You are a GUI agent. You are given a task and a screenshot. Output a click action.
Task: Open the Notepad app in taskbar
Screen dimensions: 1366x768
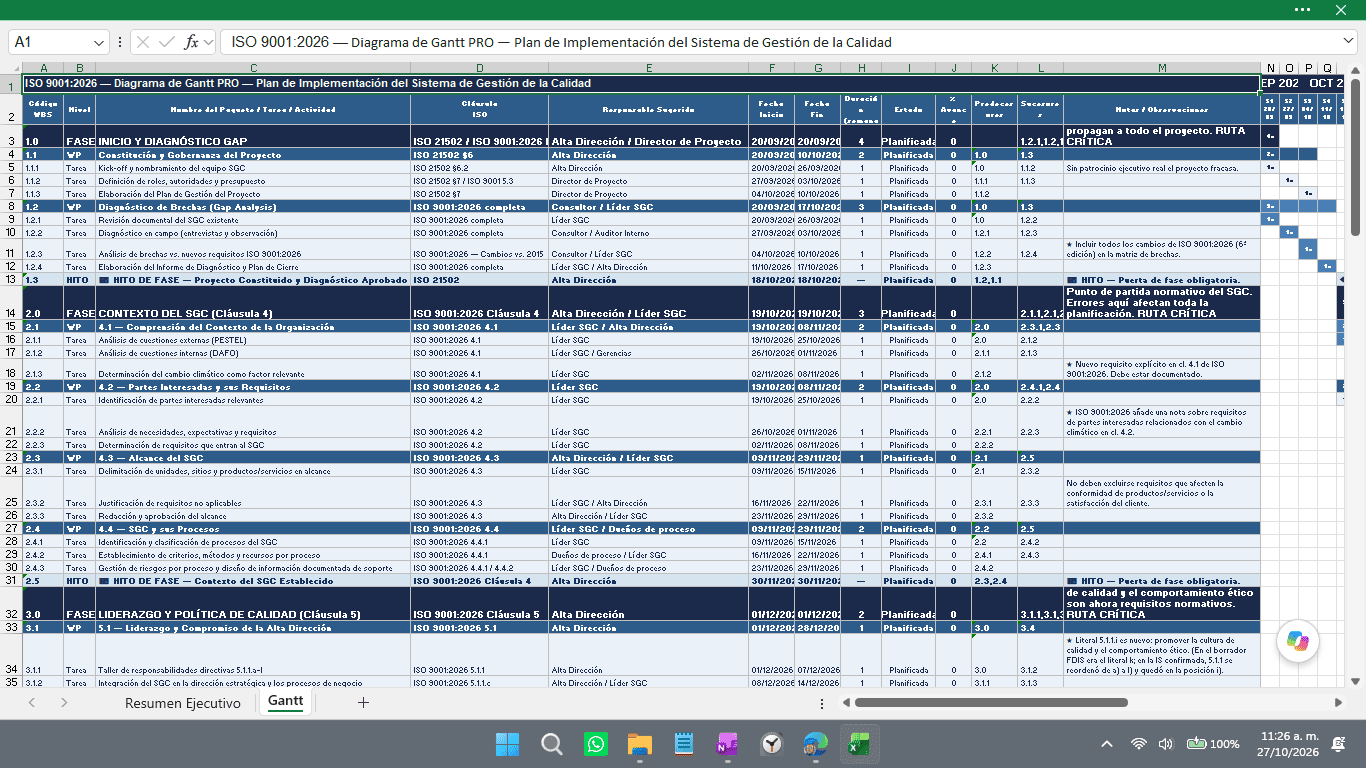pyautogui.click(x=683, y=744)
